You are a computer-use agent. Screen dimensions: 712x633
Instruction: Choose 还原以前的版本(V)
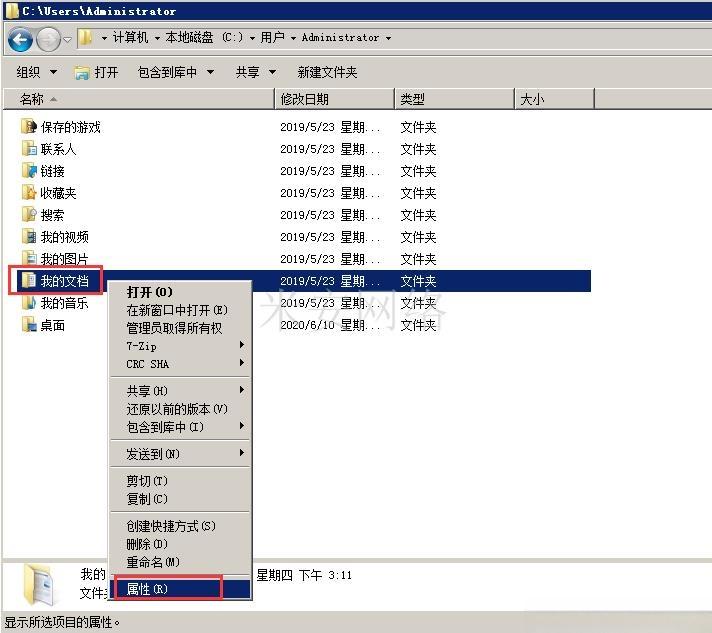(x=180, y=409)
